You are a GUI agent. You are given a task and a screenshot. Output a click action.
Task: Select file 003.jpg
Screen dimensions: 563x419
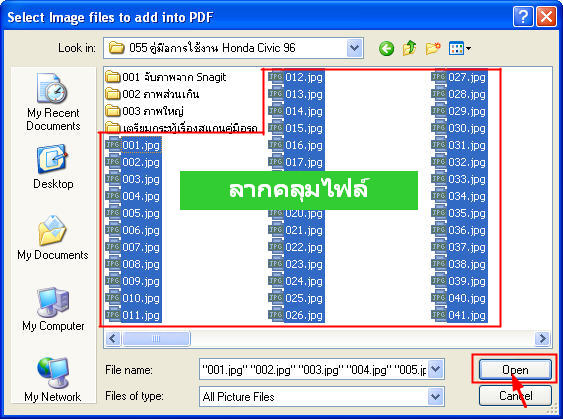[133, 179]
